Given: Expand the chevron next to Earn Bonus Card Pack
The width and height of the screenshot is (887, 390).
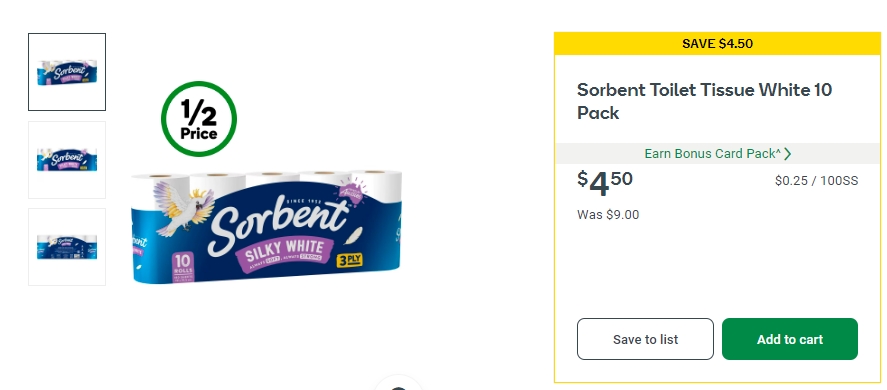Looking at the screenshot, I should click(x=788, y=154).
